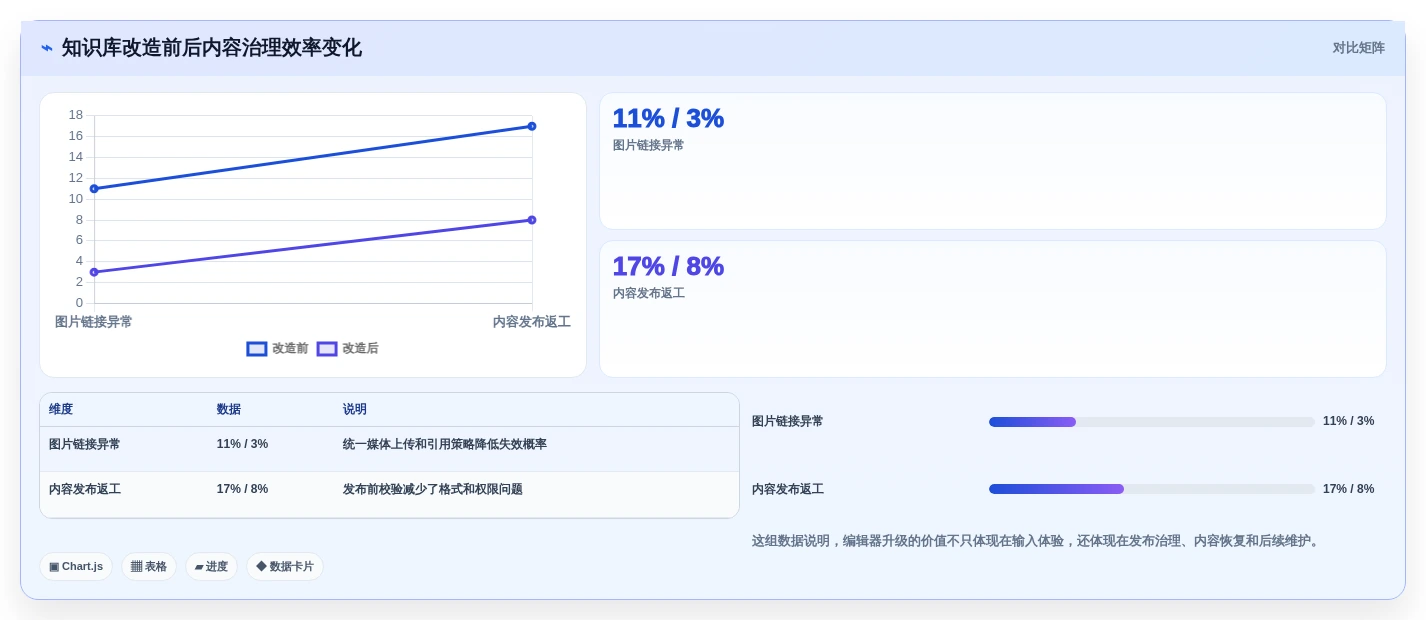Screen dimensions: 1426x620
Task: Click the Chart.js tag chip
Action: click(76, 566)
